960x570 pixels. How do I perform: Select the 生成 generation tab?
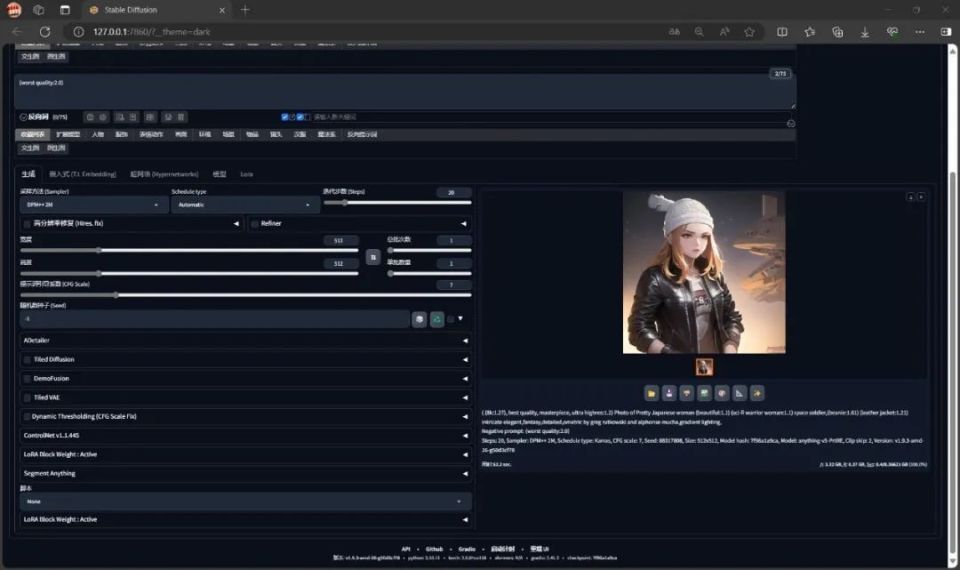pos(28,174)
